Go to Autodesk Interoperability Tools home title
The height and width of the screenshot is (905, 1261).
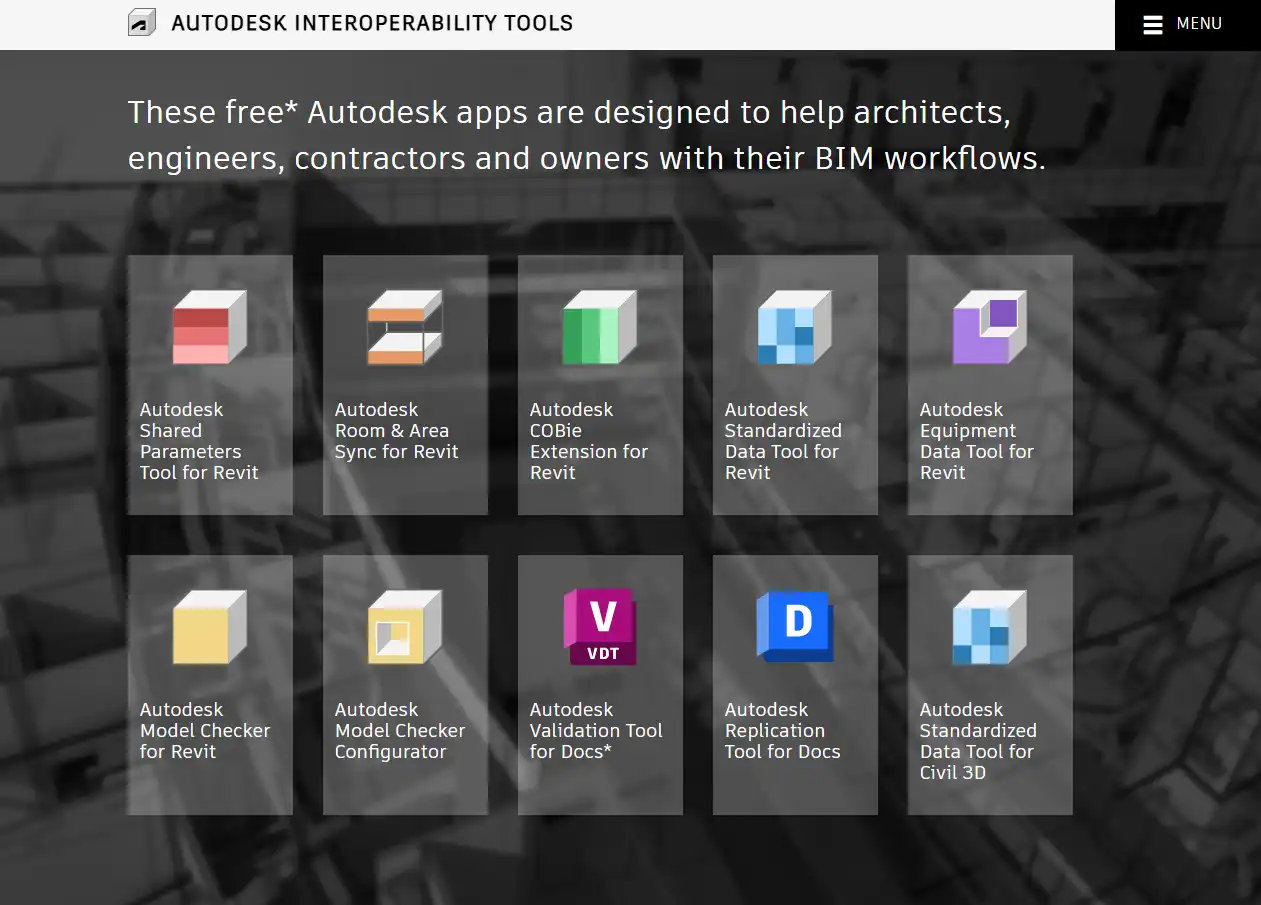(x=372, y=23)
